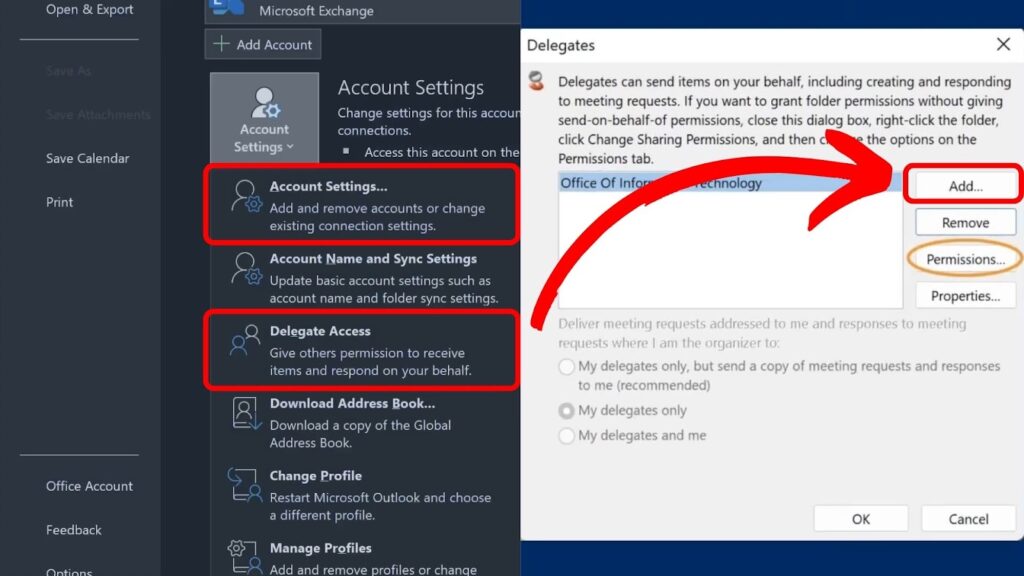Click Save Calendar in the left sidebar

pyautogui.click(x=88, y=158)
